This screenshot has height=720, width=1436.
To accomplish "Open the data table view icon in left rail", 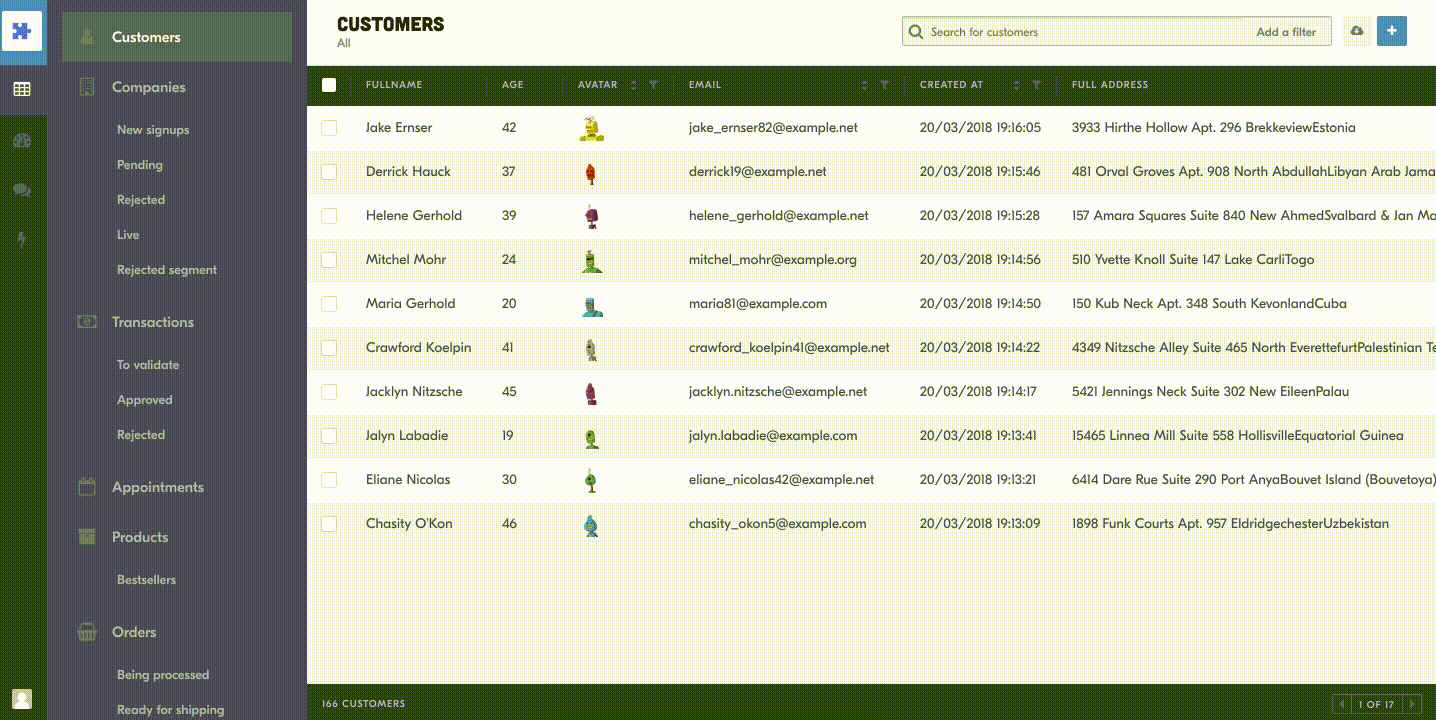I will [x=22, y=89].
